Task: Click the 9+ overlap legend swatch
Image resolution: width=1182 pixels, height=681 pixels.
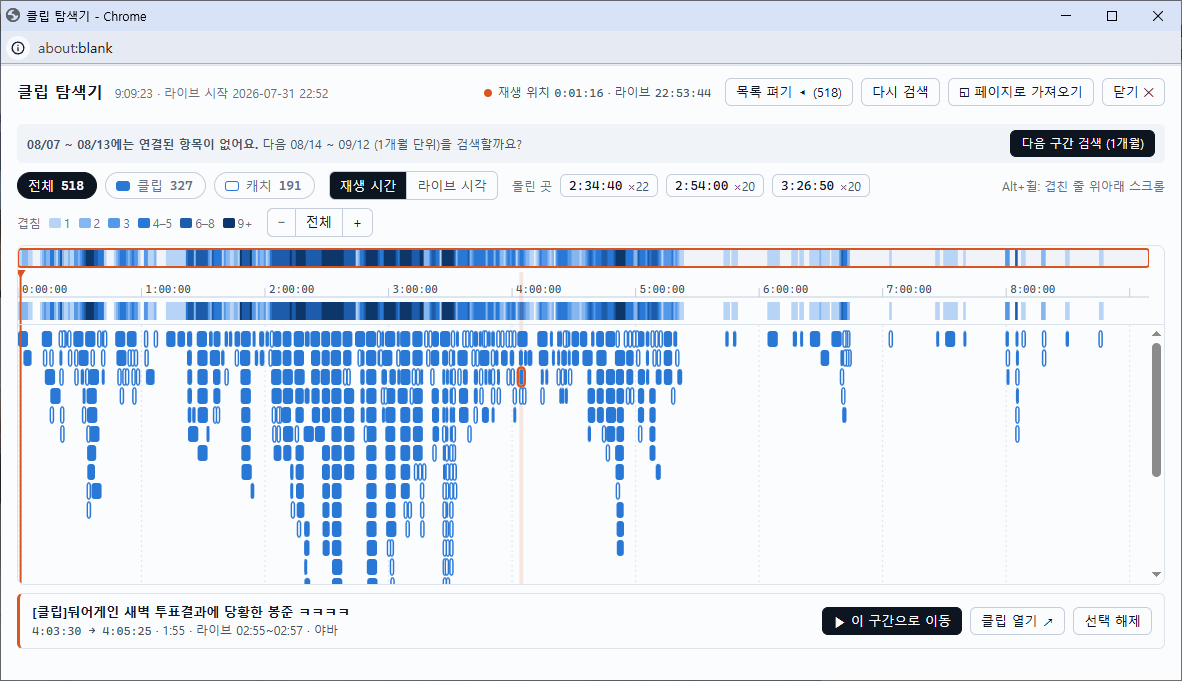Action: (229, 223)
